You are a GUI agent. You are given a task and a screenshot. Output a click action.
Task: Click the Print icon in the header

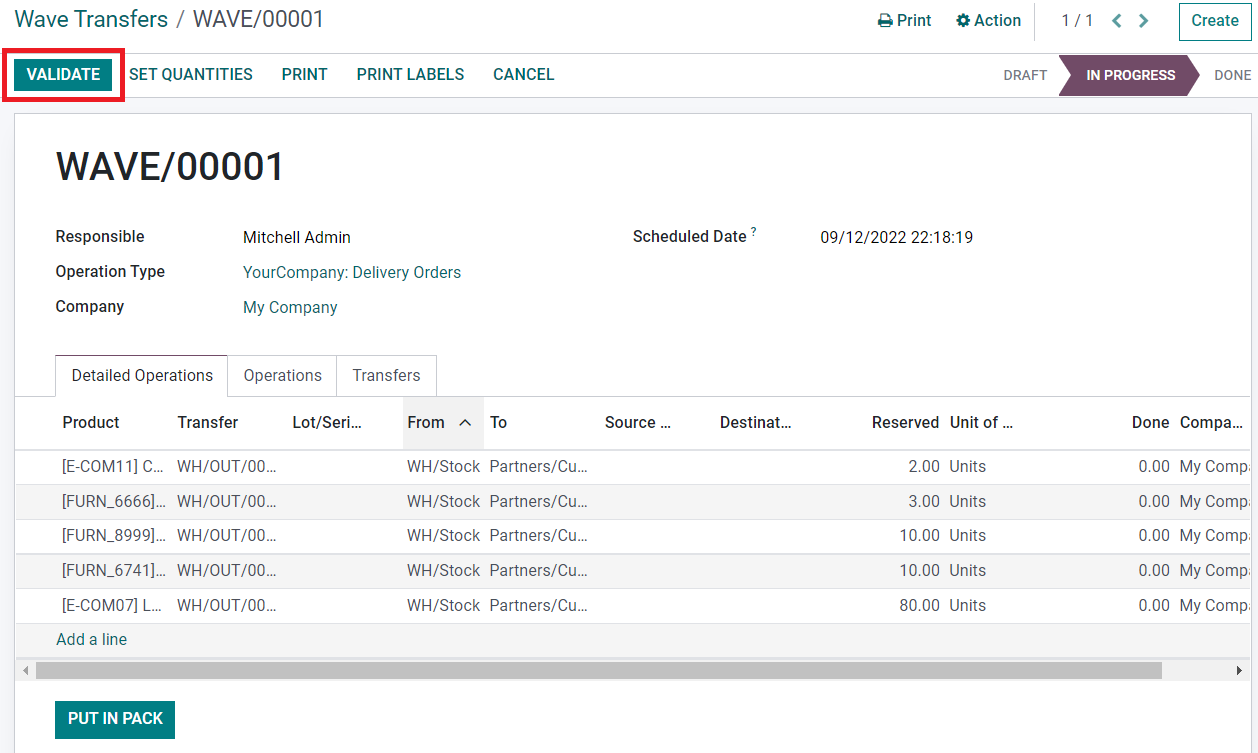pos(885,21)
